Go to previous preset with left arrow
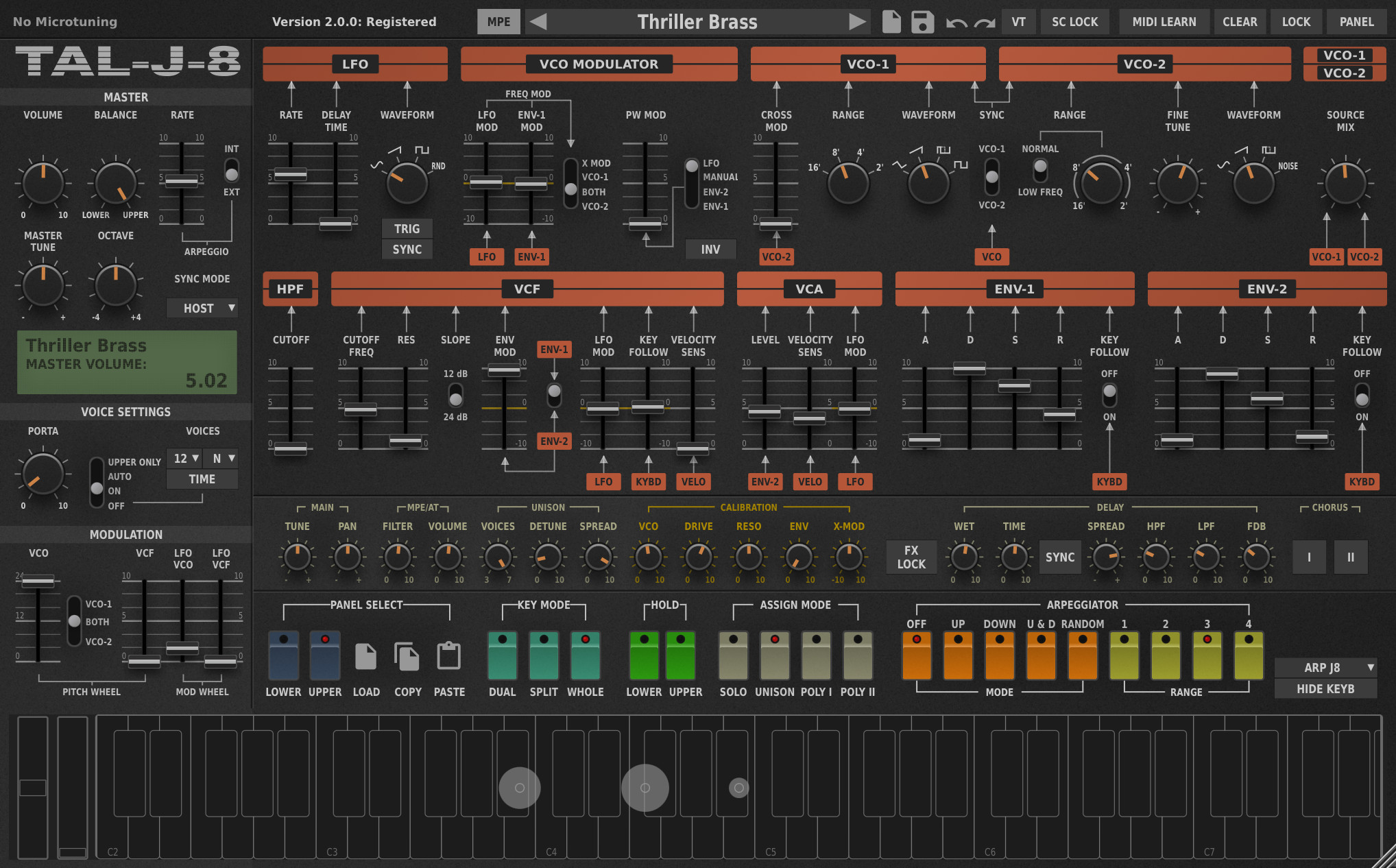1396x868 pixels. click(x=538, y=22)
